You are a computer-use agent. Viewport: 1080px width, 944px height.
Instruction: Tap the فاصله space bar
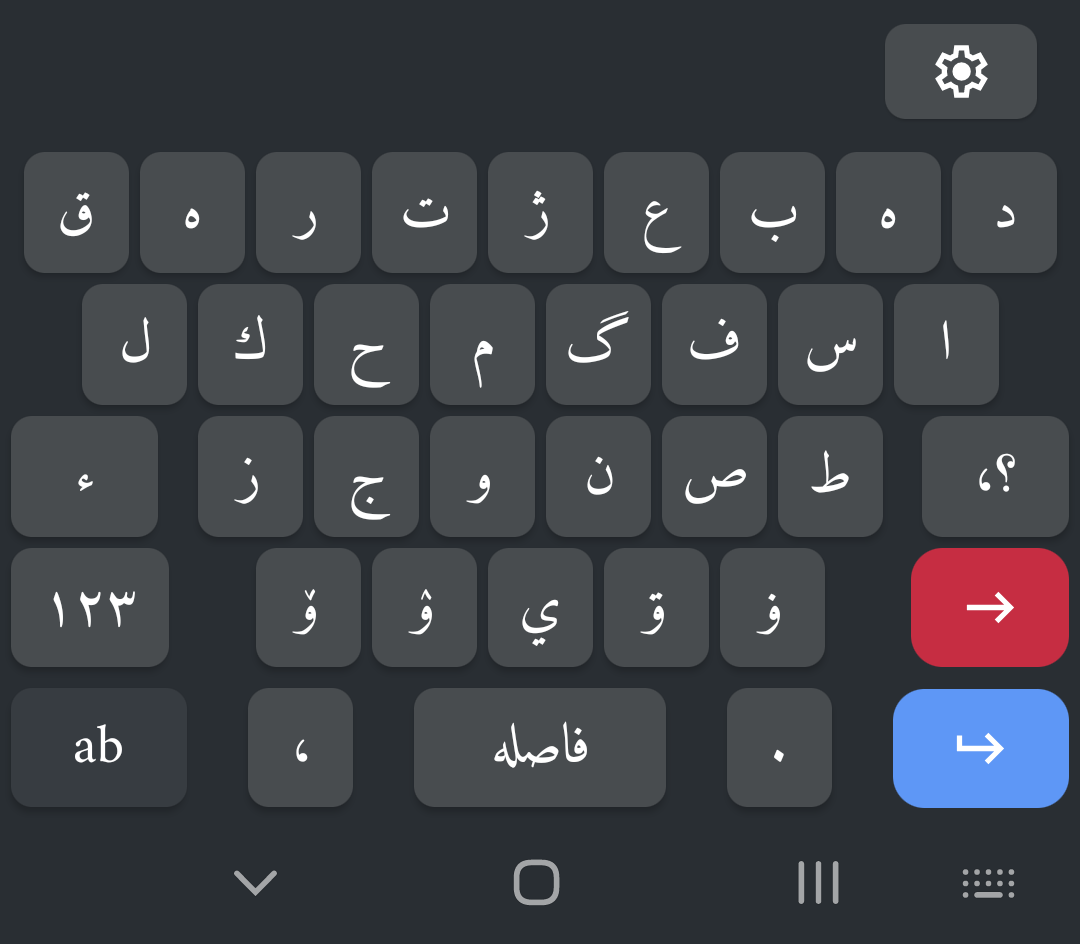coord(540,747)
